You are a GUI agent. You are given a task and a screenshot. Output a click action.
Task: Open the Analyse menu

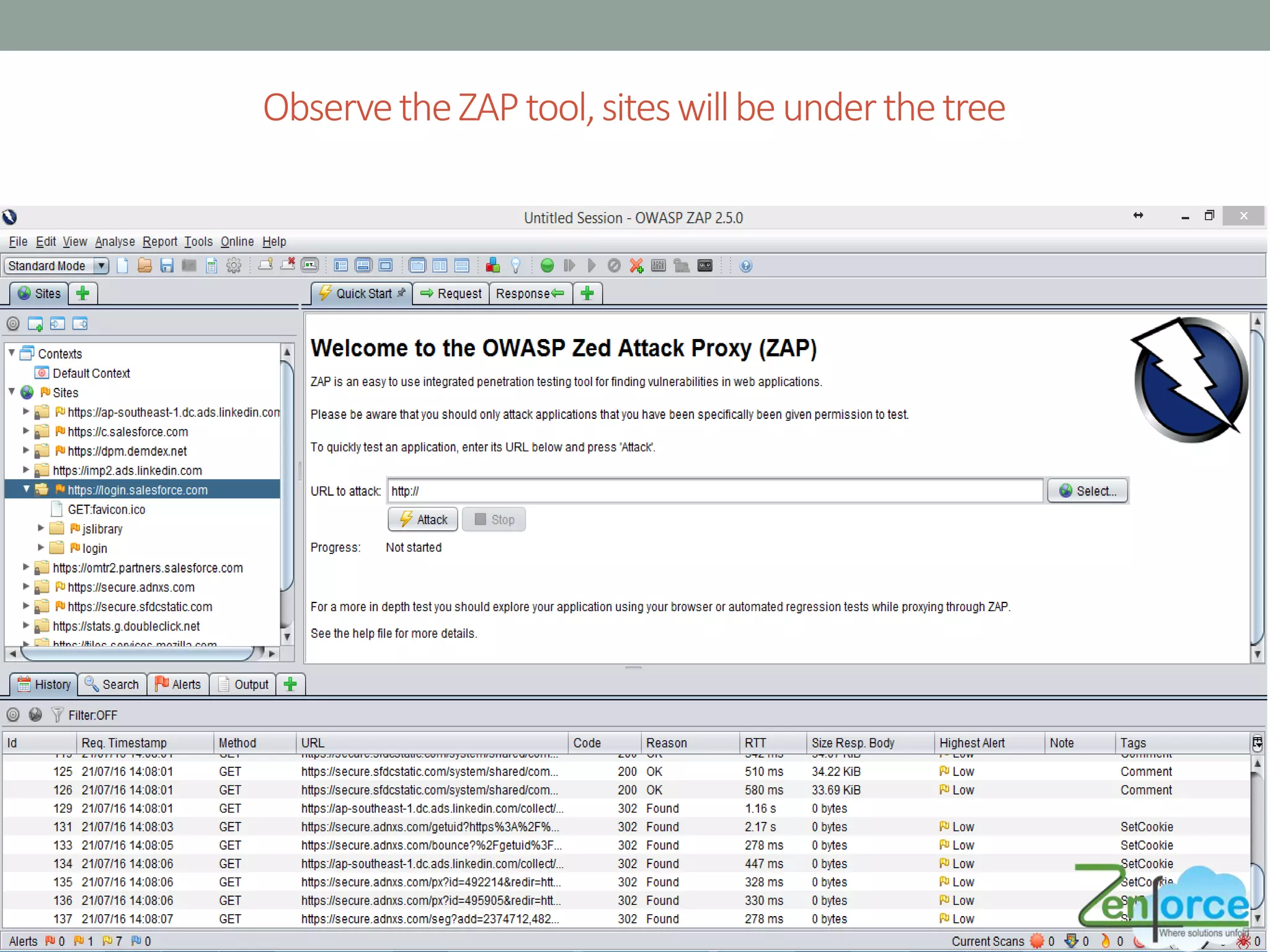click(x=115, y=242)
